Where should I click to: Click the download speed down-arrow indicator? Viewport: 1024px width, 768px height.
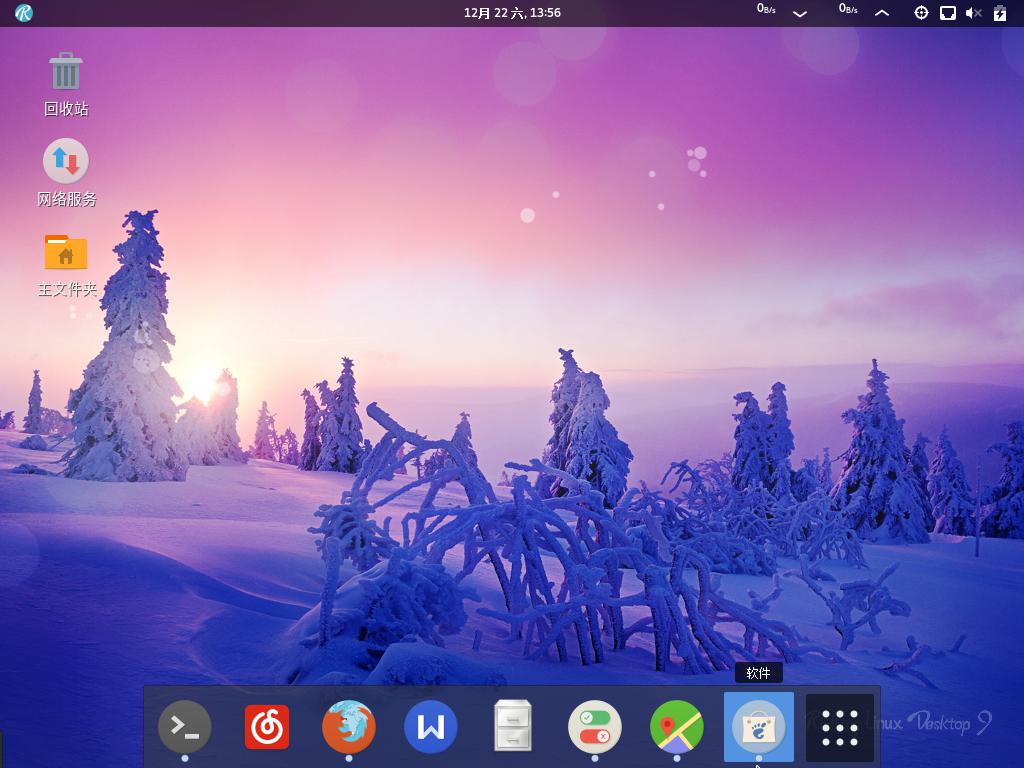coord(800,13)
